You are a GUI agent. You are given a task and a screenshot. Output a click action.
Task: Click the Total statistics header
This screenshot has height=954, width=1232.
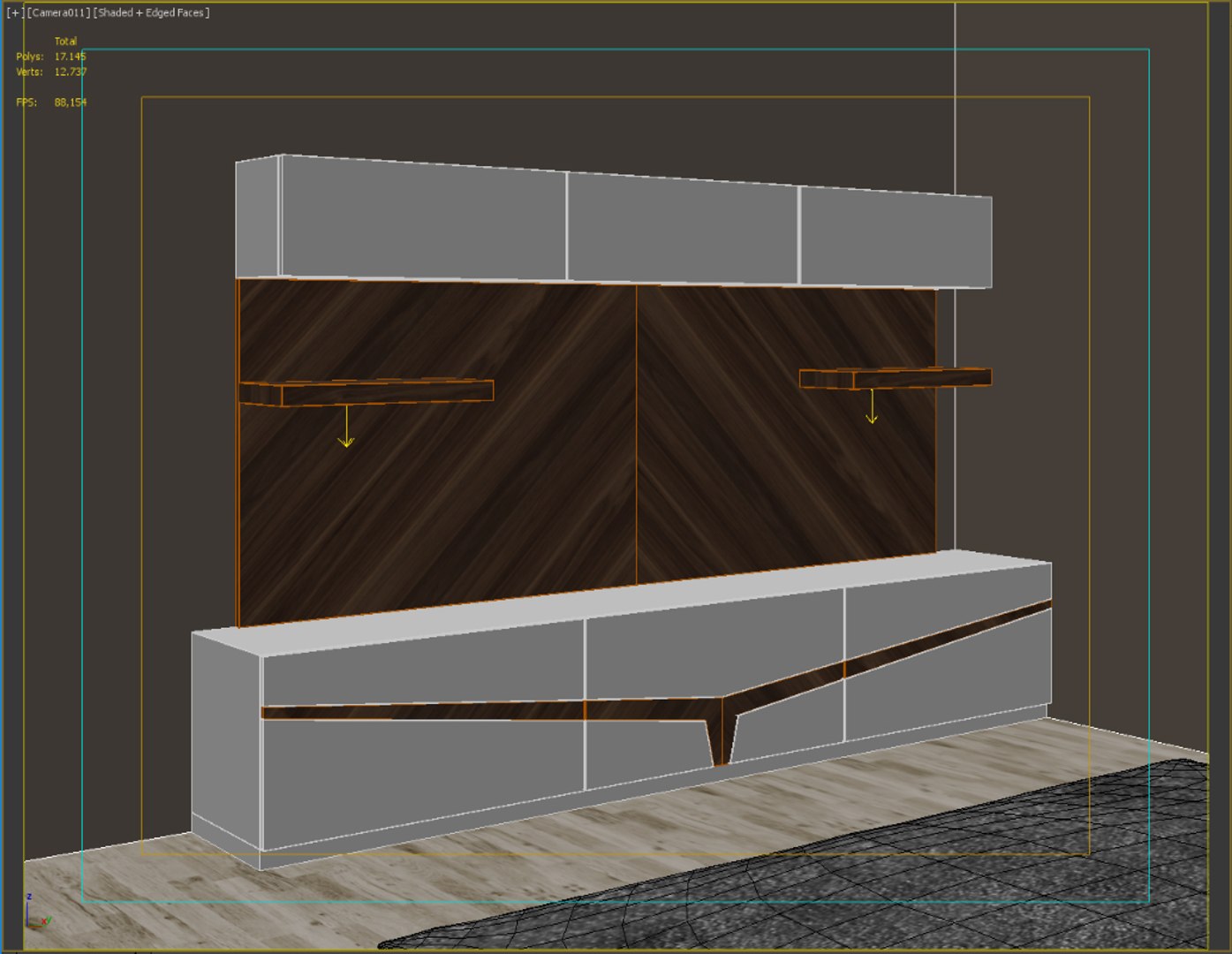[x=65, y=42]
